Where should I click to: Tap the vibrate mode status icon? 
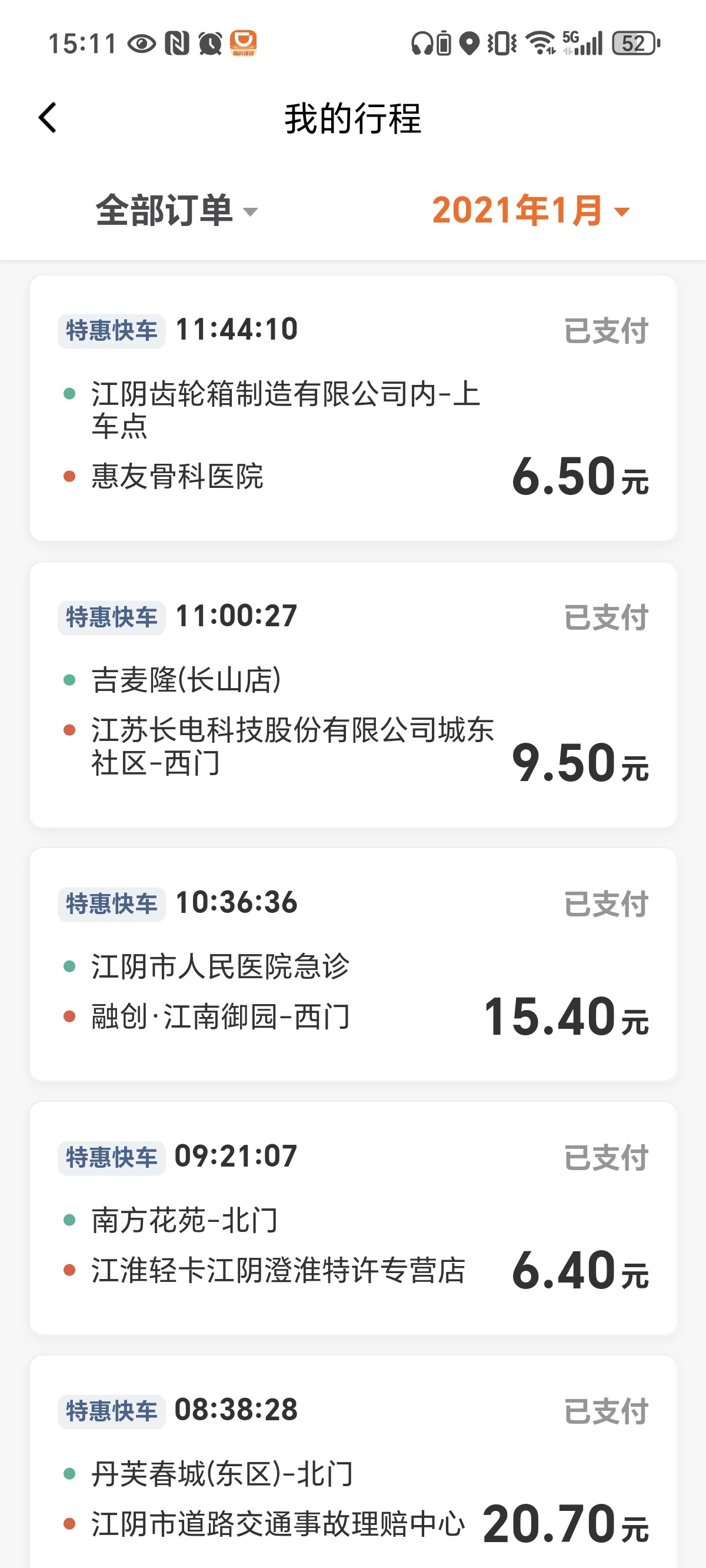[x=502, y=43]
